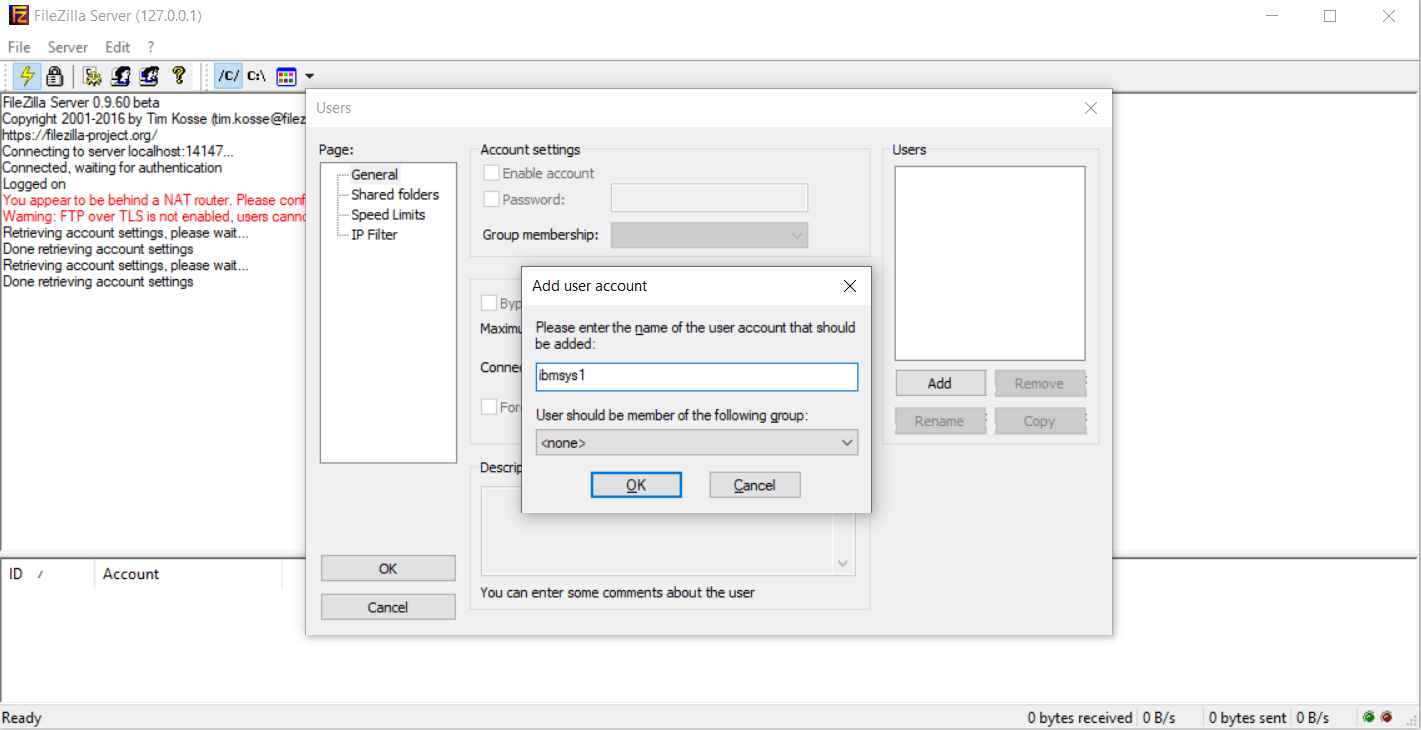Select Shared folders in Page tree
1421x730 pixels.
tap(395, 194)
